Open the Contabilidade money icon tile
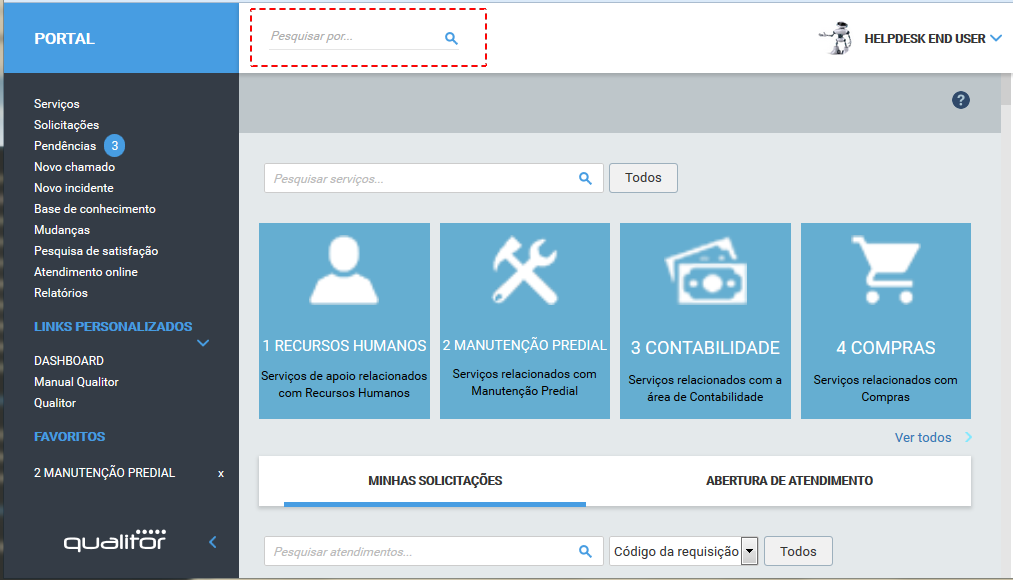 coord(705,272)
